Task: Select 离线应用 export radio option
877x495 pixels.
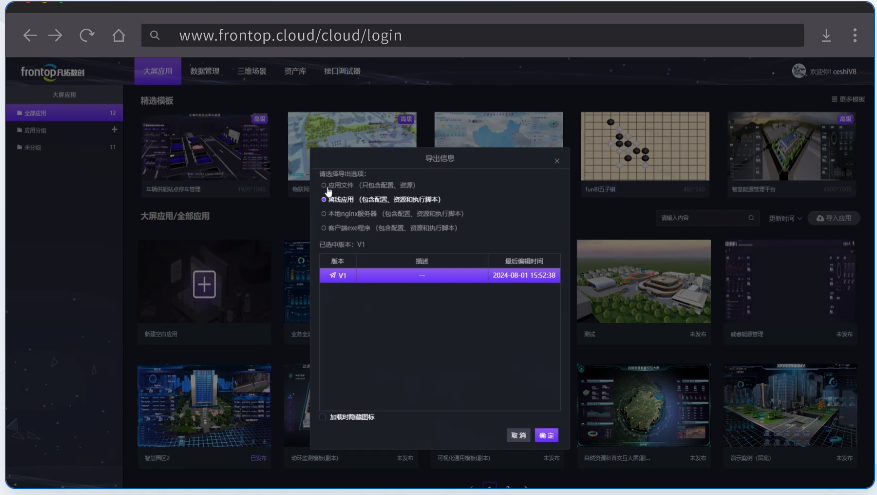Action: 324,200
